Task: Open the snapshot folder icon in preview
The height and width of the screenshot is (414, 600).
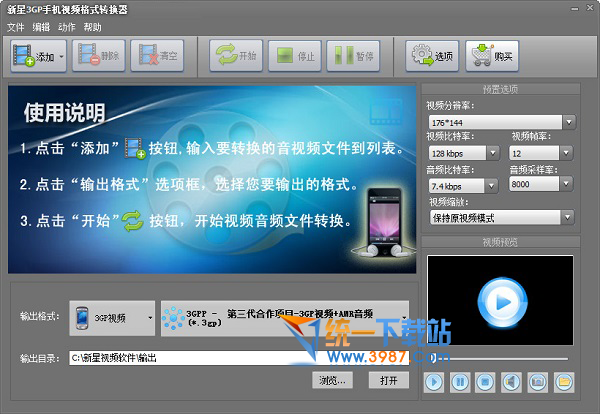Action: (564, 381)
